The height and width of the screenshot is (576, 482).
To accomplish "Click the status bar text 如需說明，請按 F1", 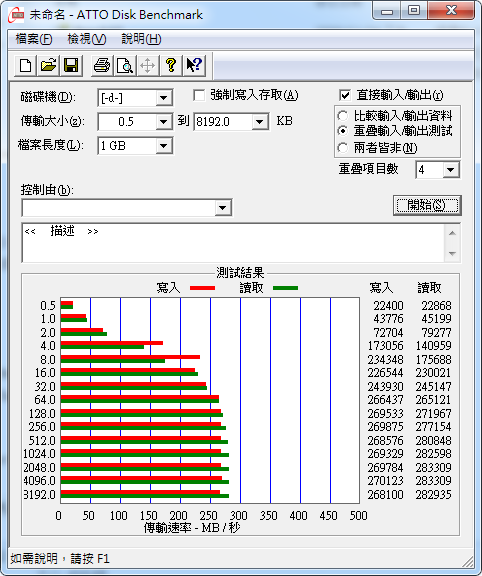I will tap(60, 559).
